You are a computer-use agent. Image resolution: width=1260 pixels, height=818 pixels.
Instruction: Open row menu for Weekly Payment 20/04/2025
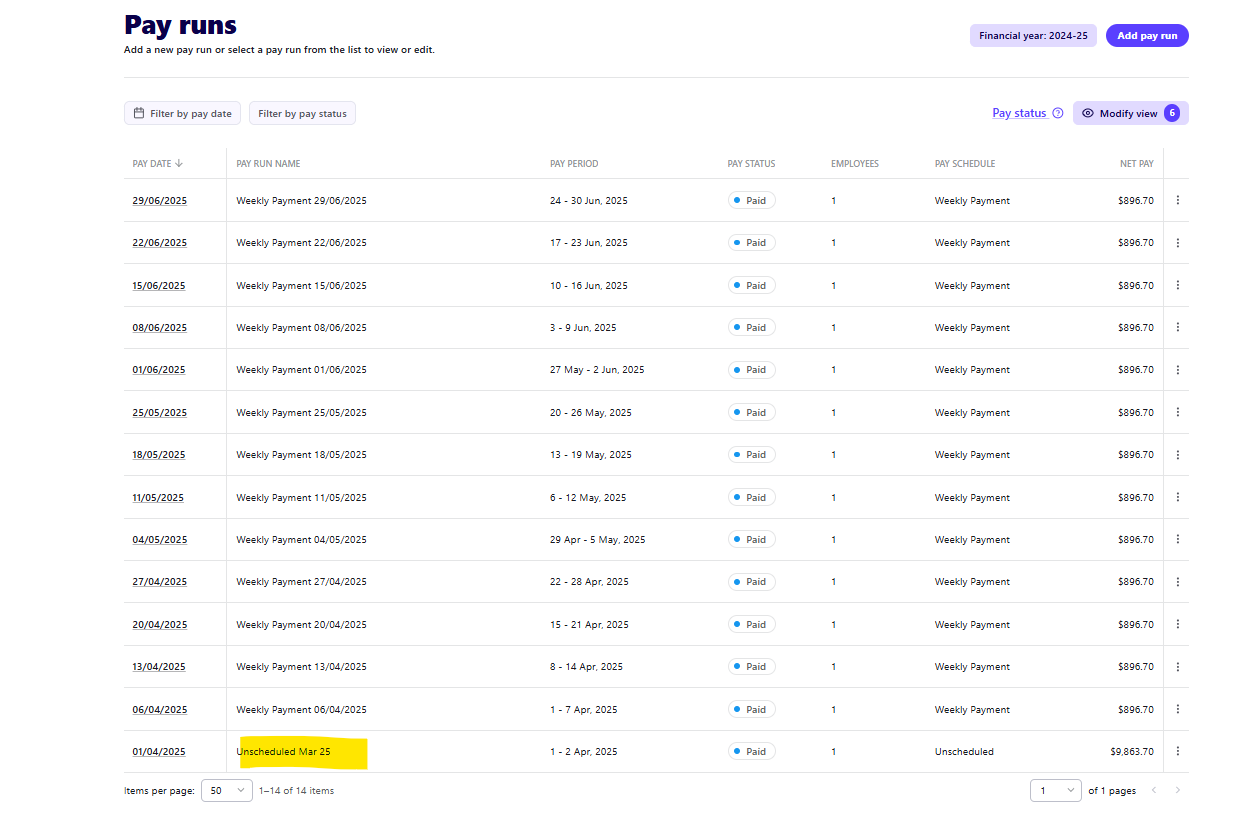pyautogui.click(x=1177, y=624)
